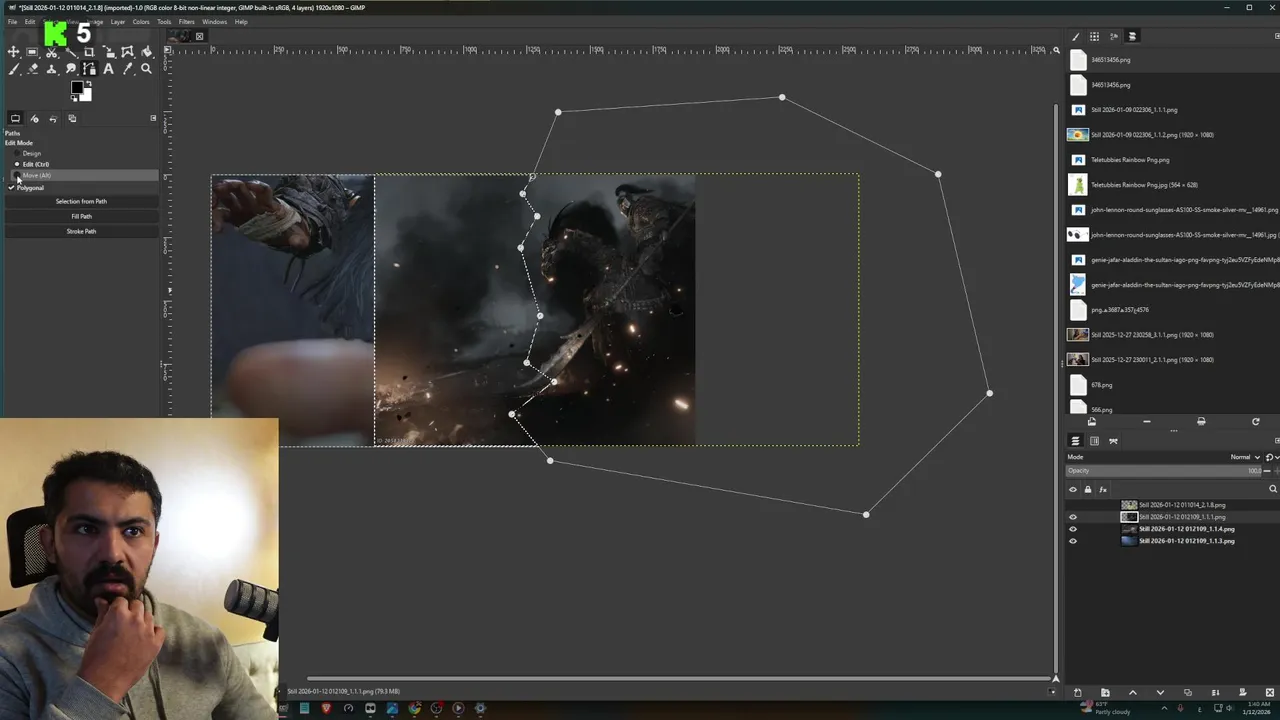Select the Paintbrush tool
The width and height of the screenshot is (1280, 720).
[13, 69]
